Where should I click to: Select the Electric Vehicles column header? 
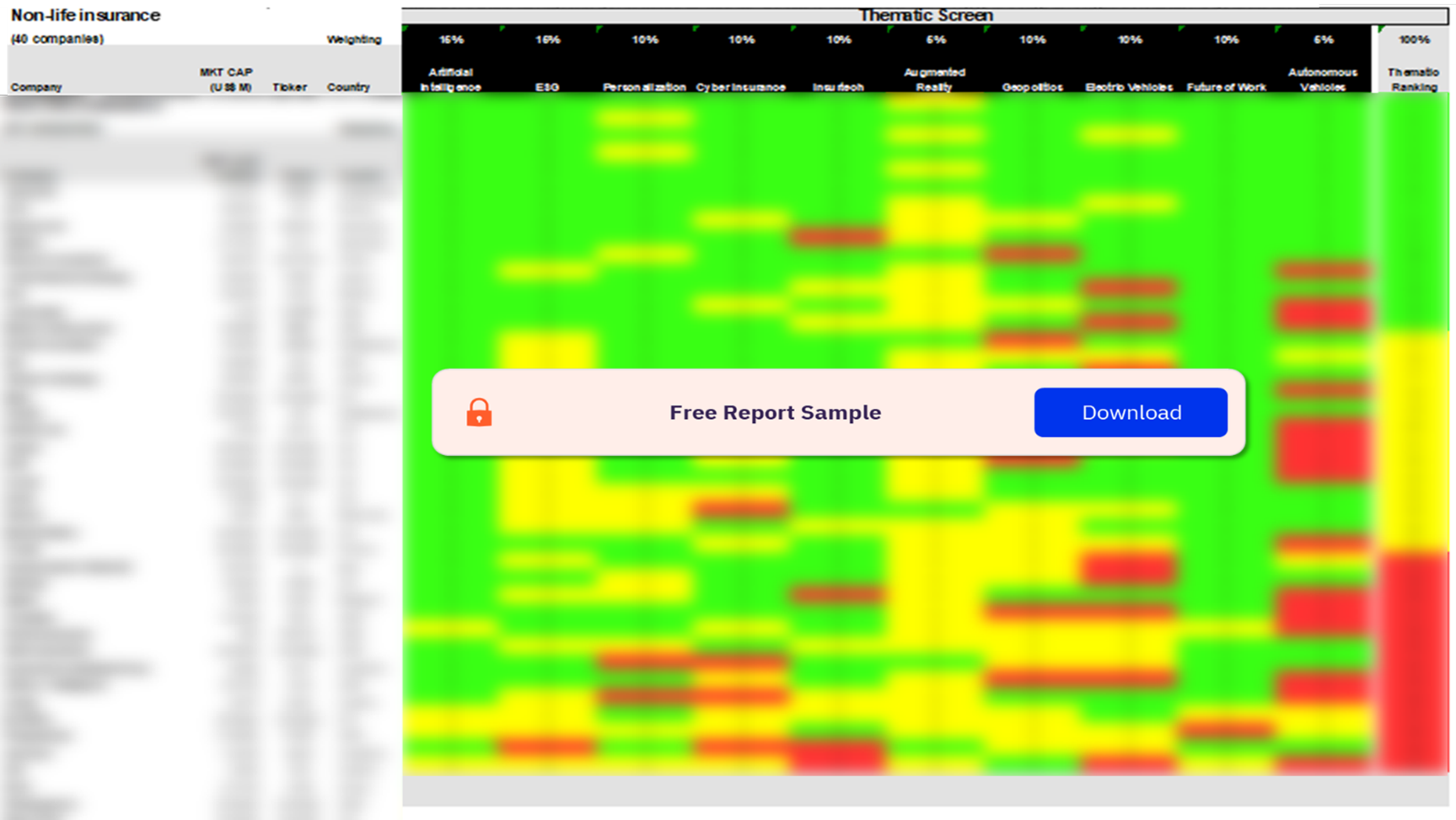coord(1129,87)
